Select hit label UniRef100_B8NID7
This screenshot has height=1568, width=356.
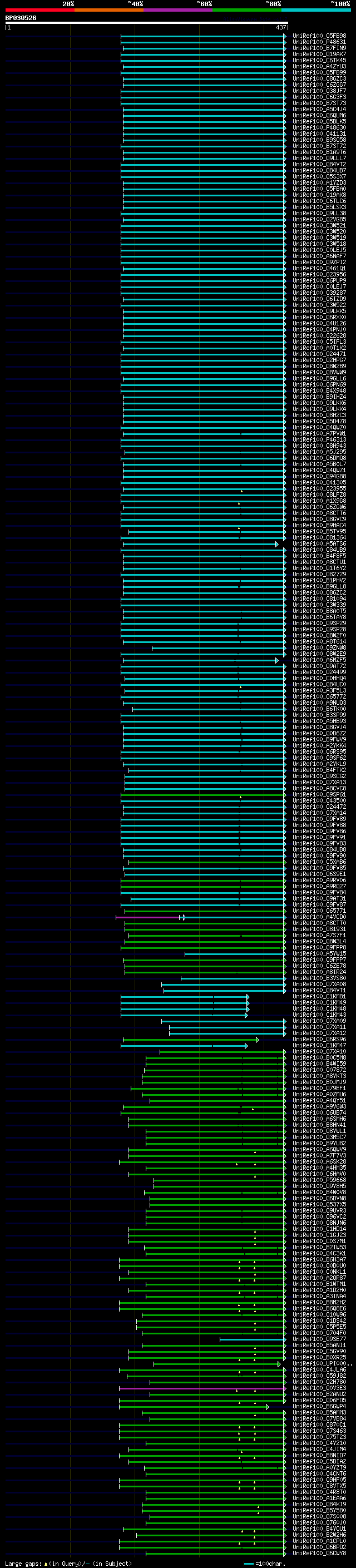point(319,1455)
